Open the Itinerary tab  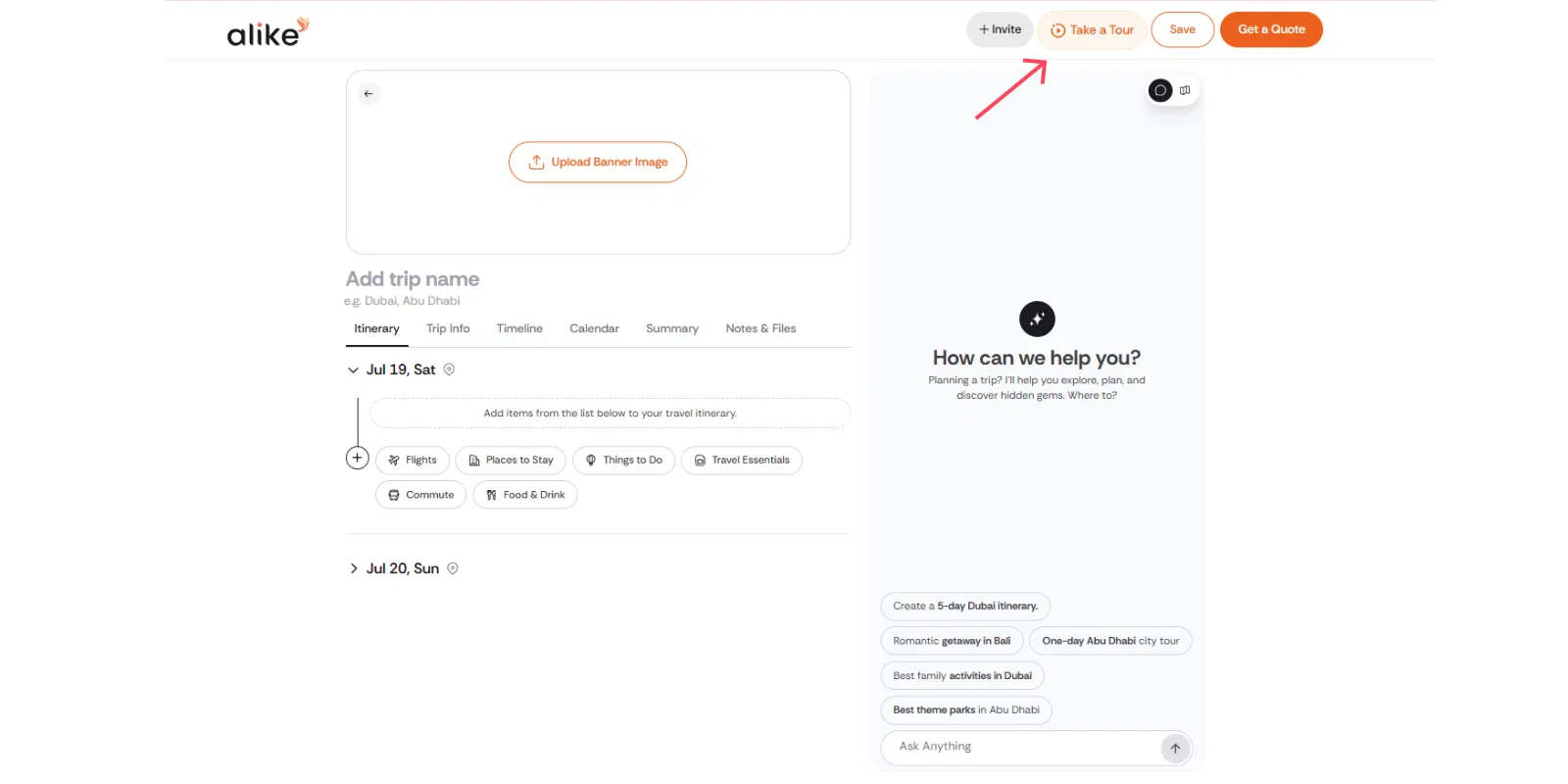coord(376,329)
